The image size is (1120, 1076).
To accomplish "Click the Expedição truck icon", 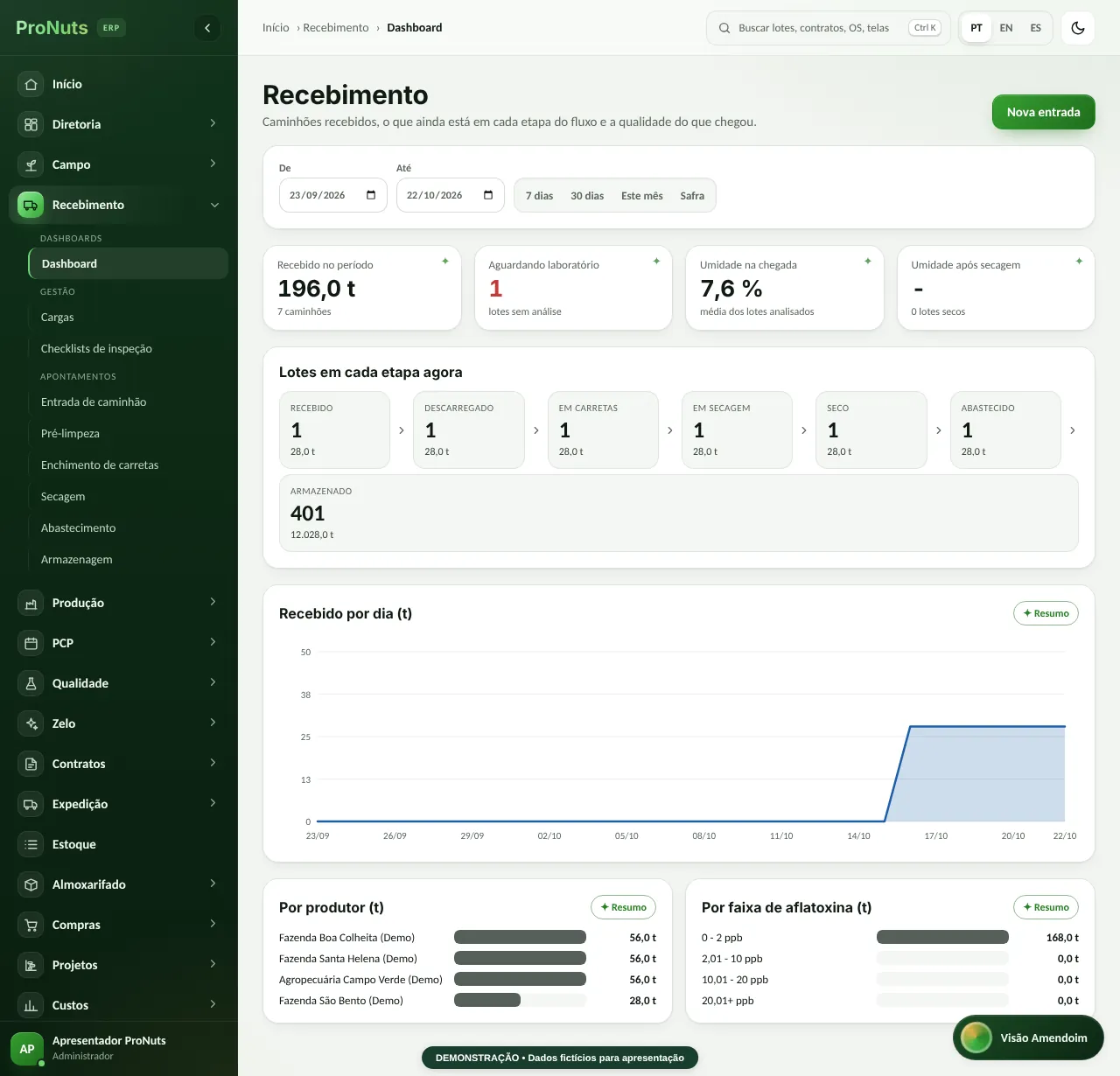I will 31,804.
